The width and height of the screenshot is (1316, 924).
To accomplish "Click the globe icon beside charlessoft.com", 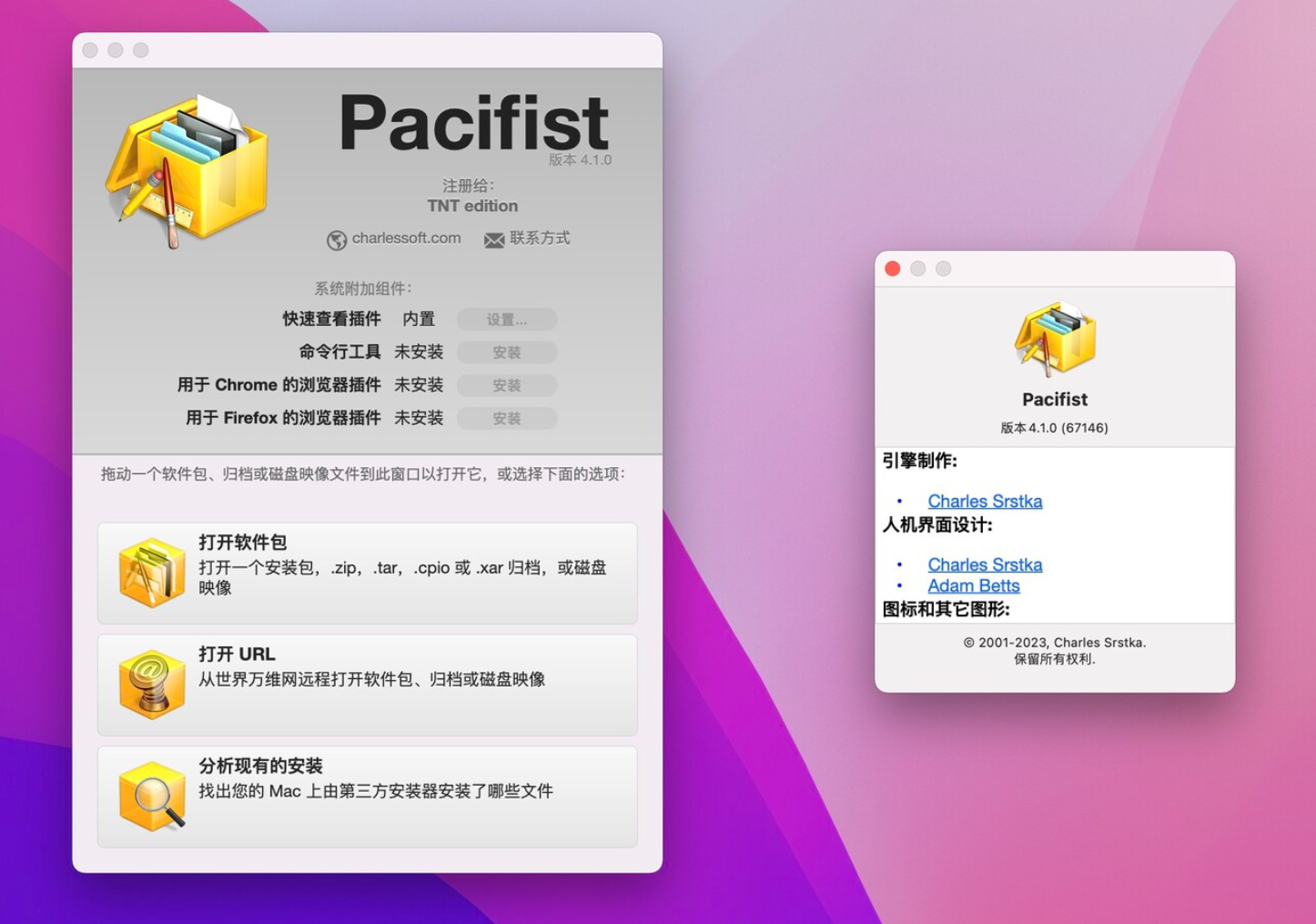I will (337, 239).
